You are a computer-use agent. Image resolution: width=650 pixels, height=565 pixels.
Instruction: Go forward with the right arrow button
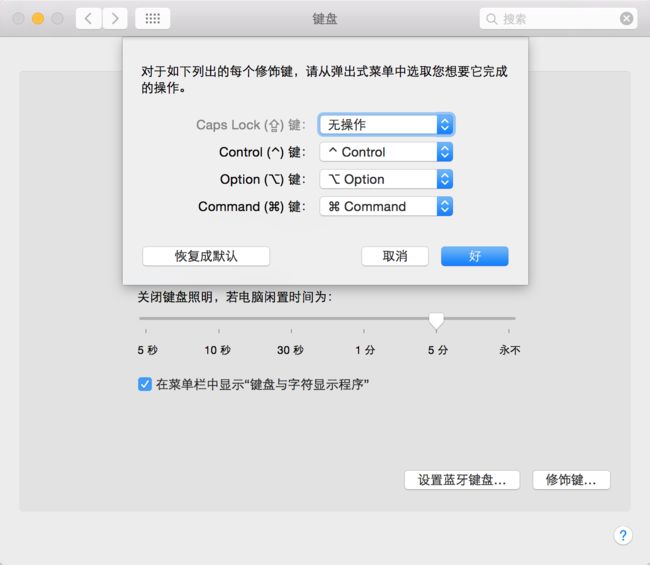pos(115,19)
